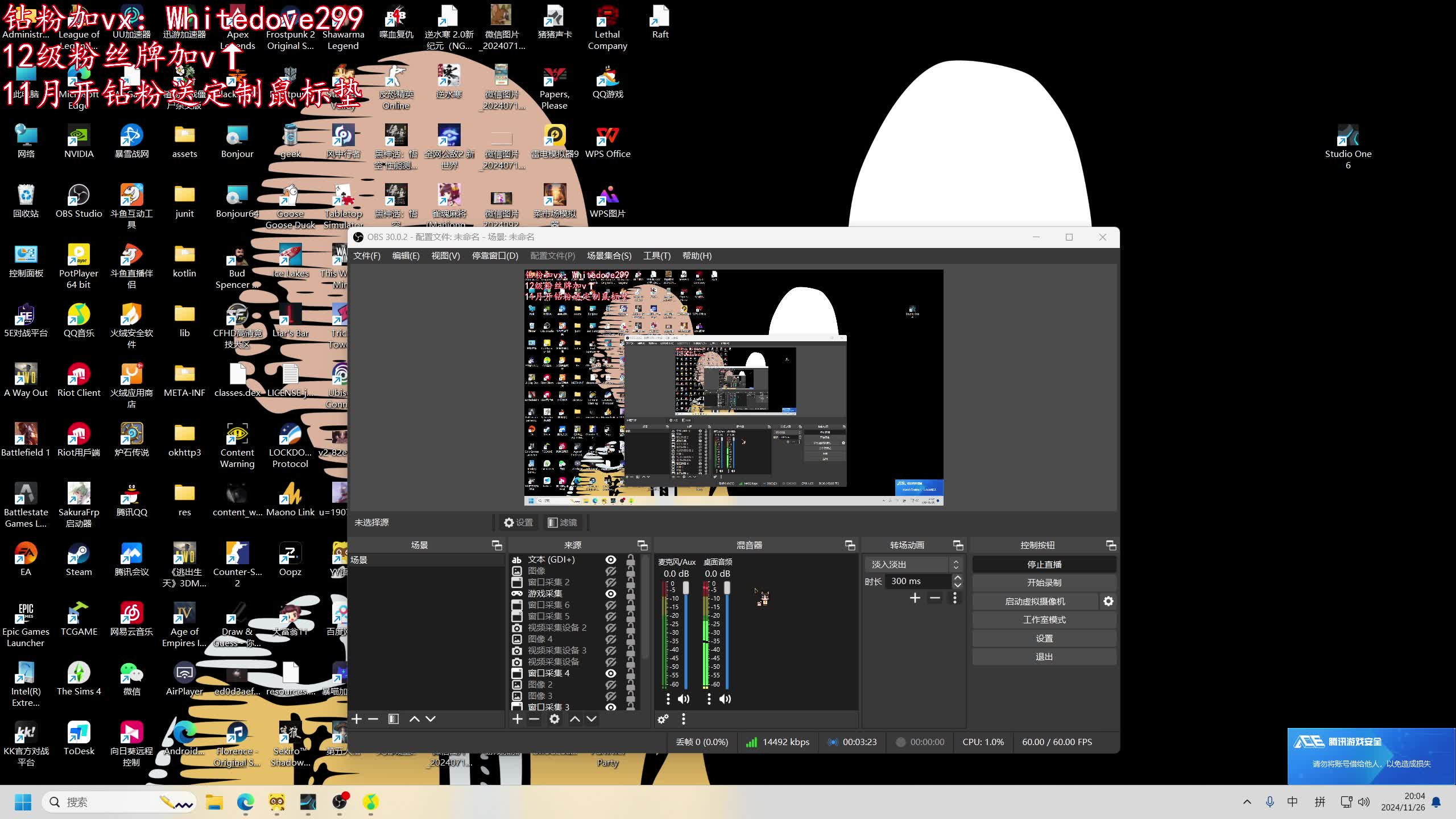Image resolution: width=1456 pixels, height=819 pixels.
Task: Open transition properties three-dot menu
Action: (955, 598)
